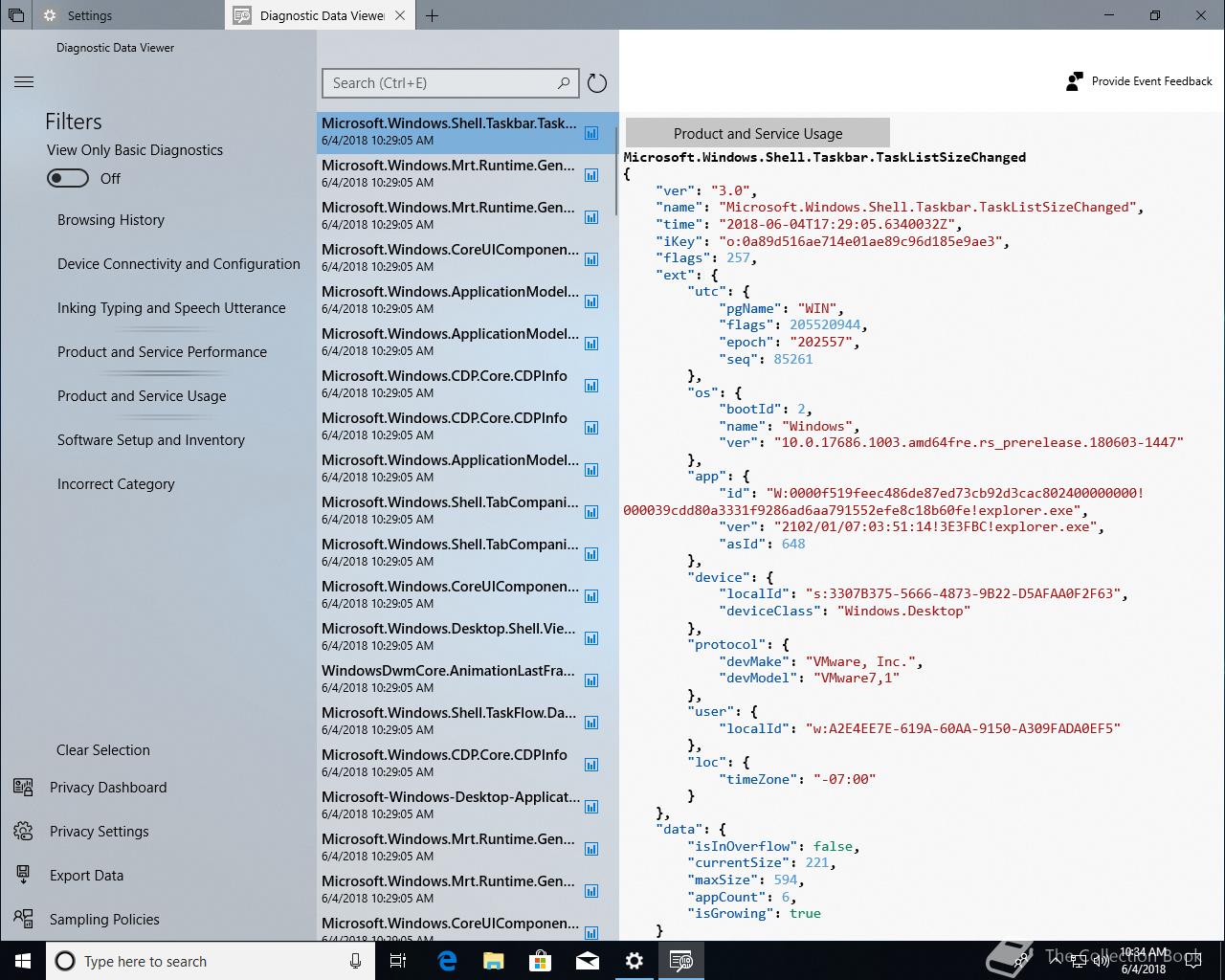Filter by Device Connectivity and Configuration

(179, 264)
